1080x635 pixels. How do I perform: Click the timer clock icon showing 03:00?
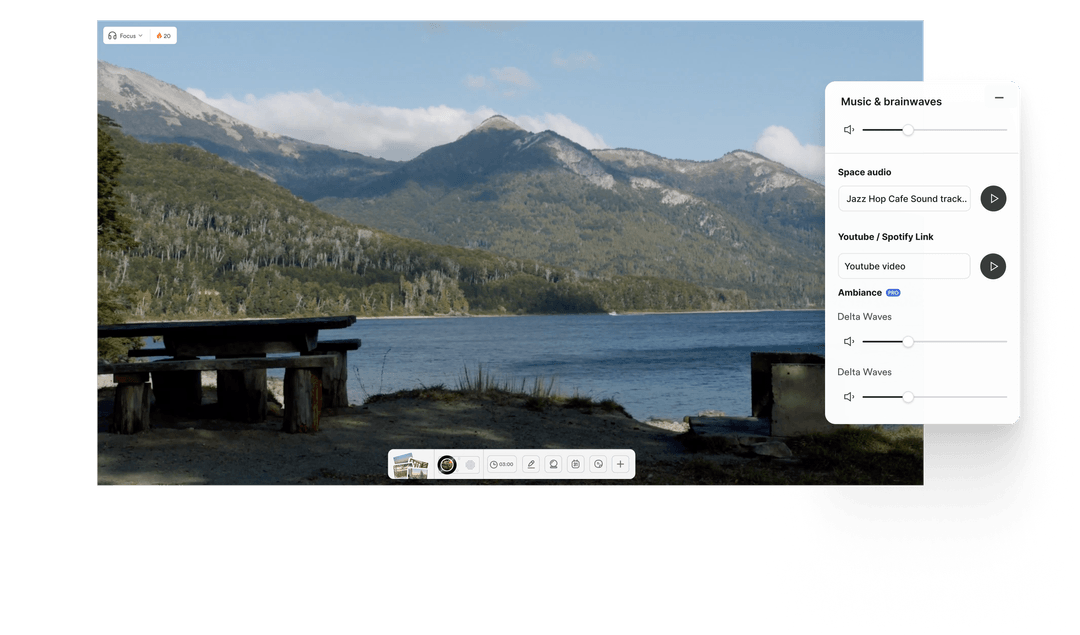pos(500,464)
